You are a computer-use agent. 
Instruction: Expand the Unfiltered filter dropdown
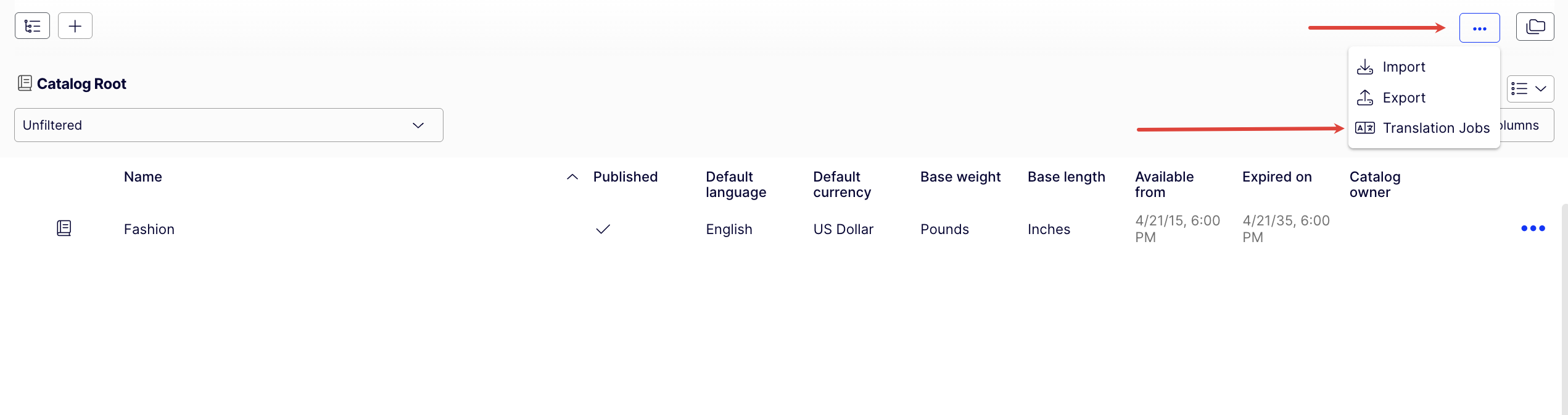point(418,125)
